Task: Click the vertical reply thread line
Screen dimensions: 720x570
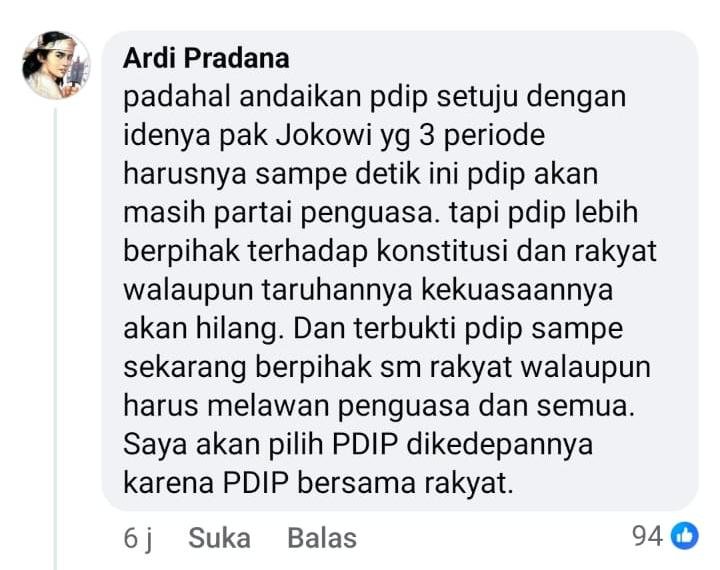Action: (56, 339)
